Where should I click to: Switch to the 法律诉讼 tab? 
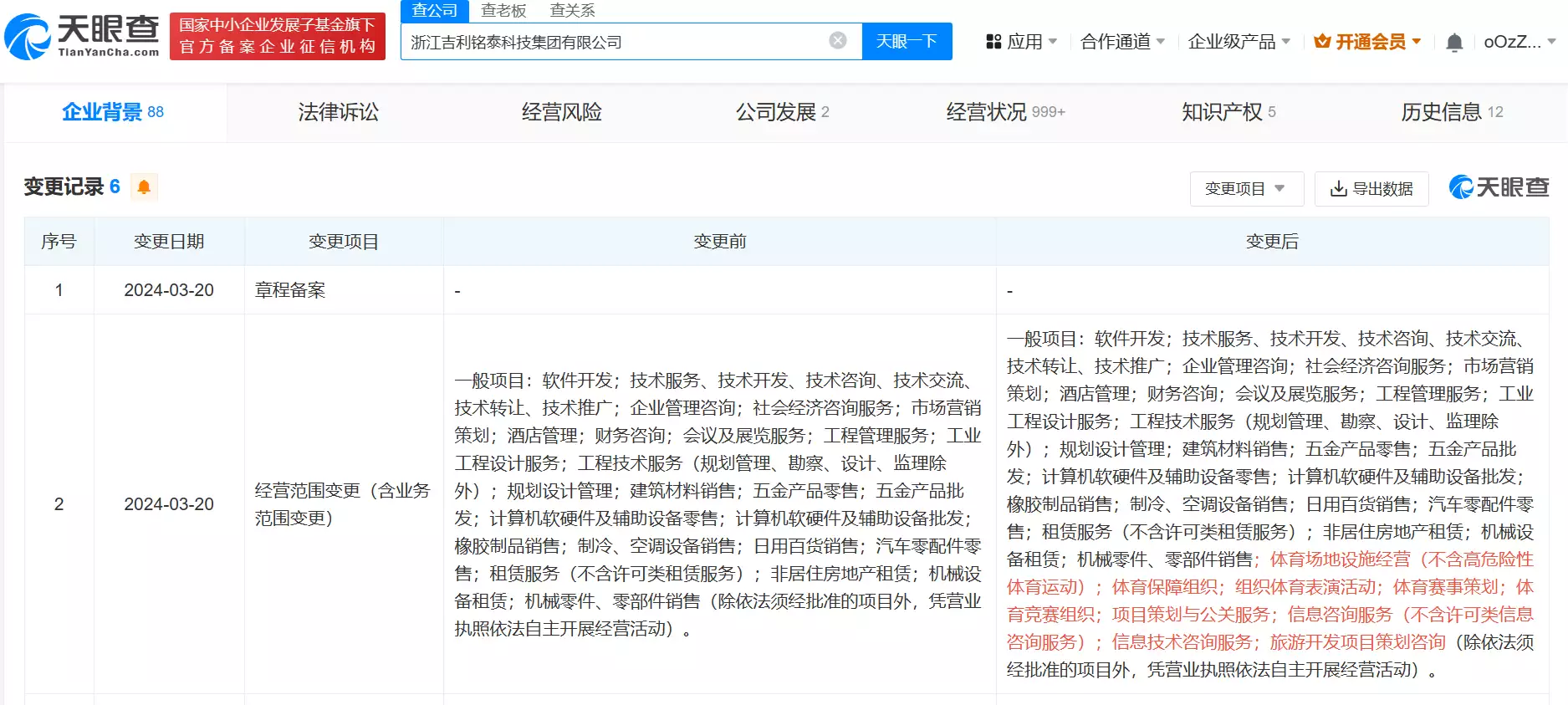338,112
